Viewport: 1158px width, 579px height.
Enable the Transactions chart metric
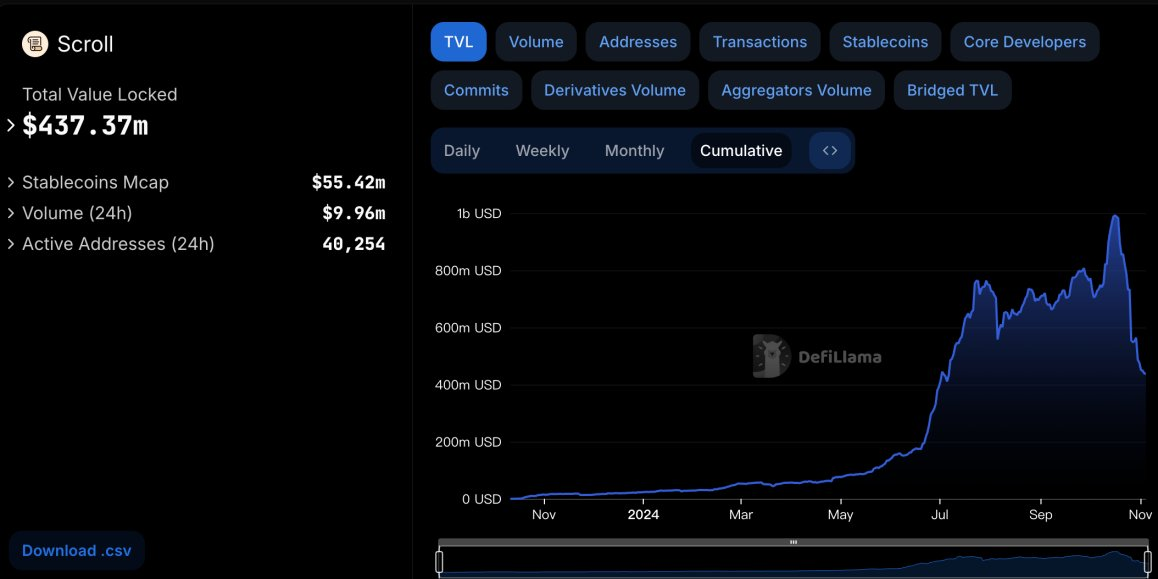tap(760, 42)
